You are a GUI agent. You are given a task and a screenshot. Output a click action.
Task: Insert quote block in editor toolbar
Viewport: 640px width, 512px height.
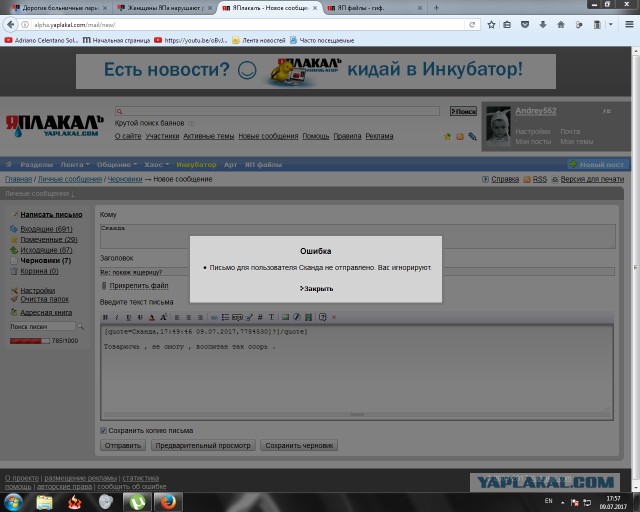[x=237, y=317]
